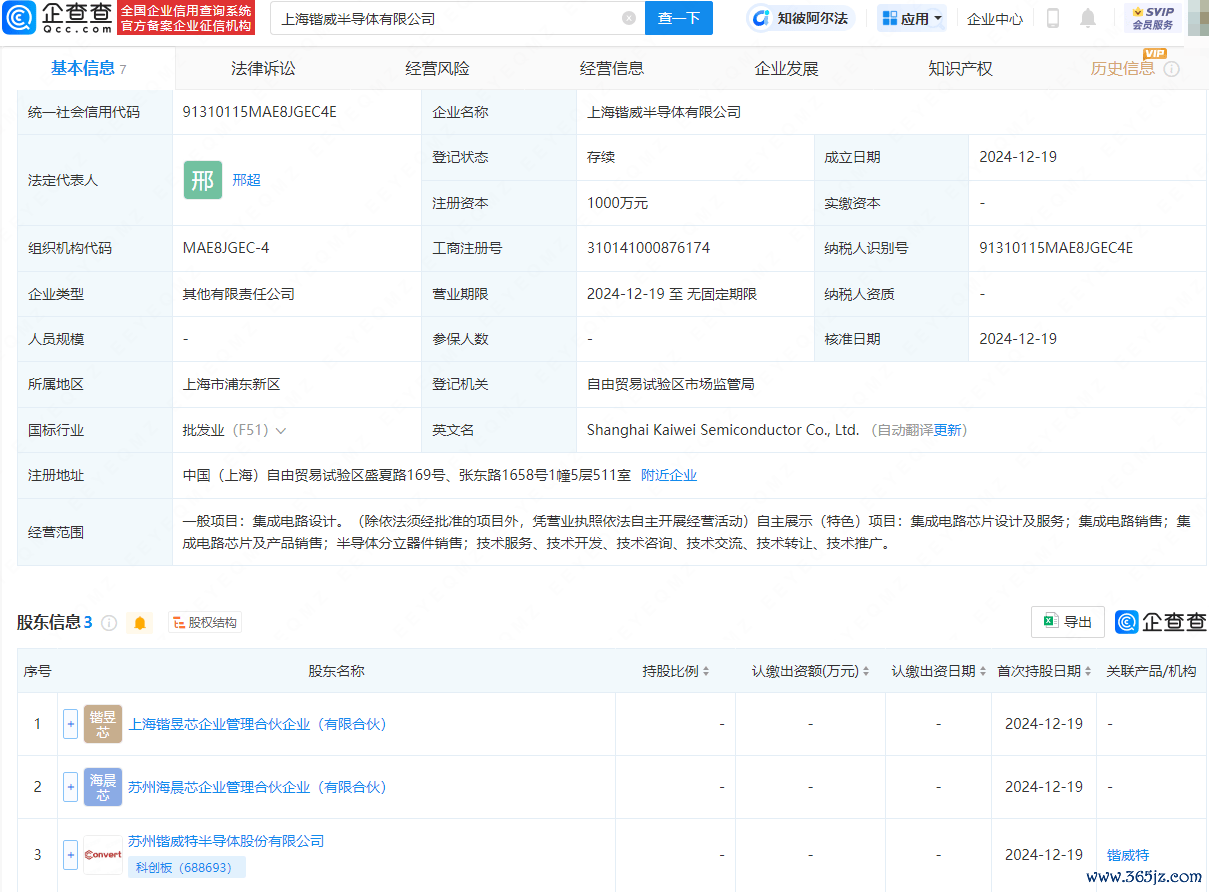Click the Convert company logo
The height and width of the screenshot is (892, 1209).
[x=103, y=855]
